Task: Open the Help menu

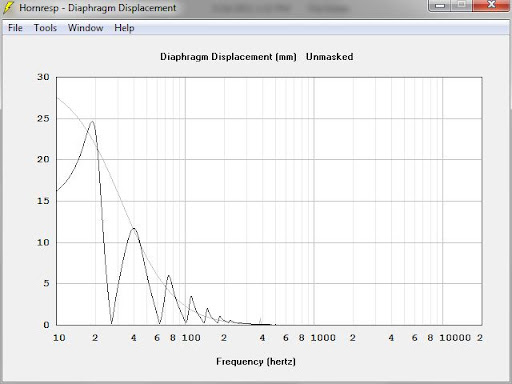Action: 124,28
